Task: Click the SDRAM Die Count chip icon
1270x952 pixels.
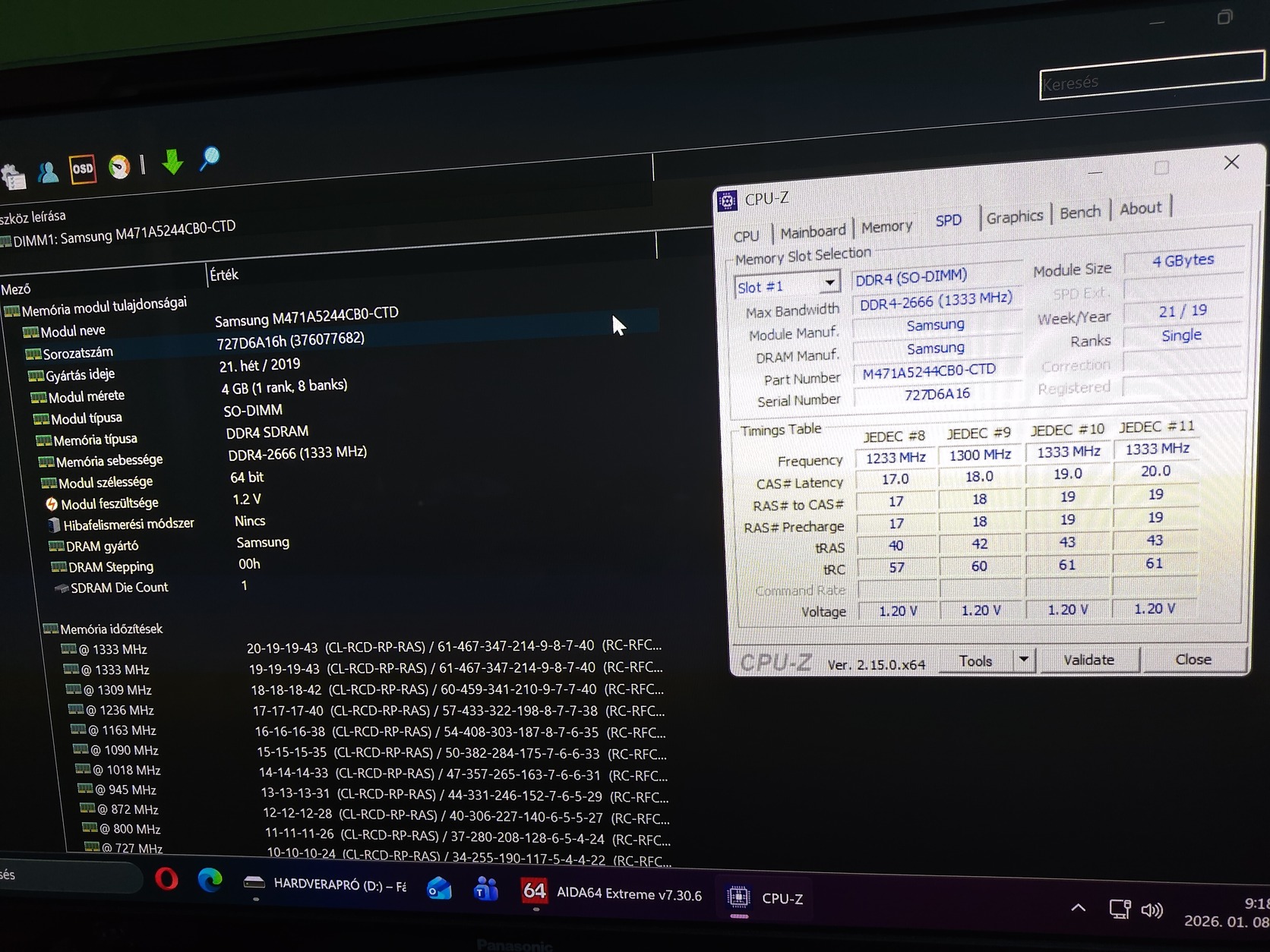Action: pos(61,588)
